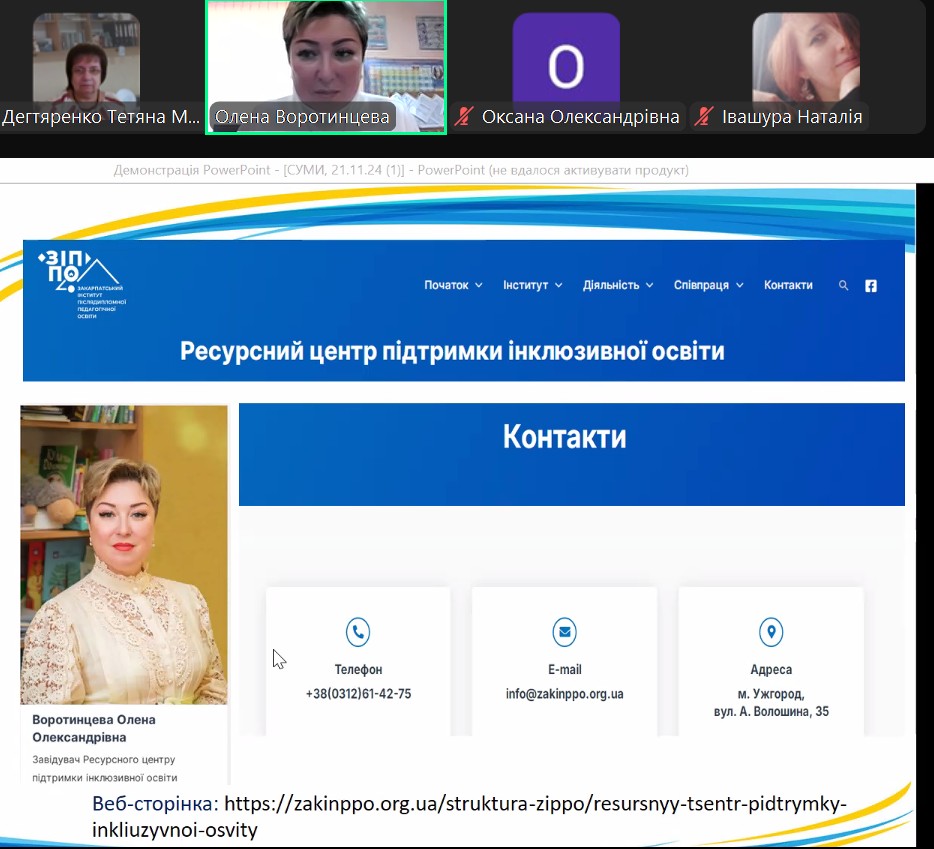Click the info@zakinppo.org.ua email address
Viewport: 934px width, 849px height.
(x=564, y=694)
